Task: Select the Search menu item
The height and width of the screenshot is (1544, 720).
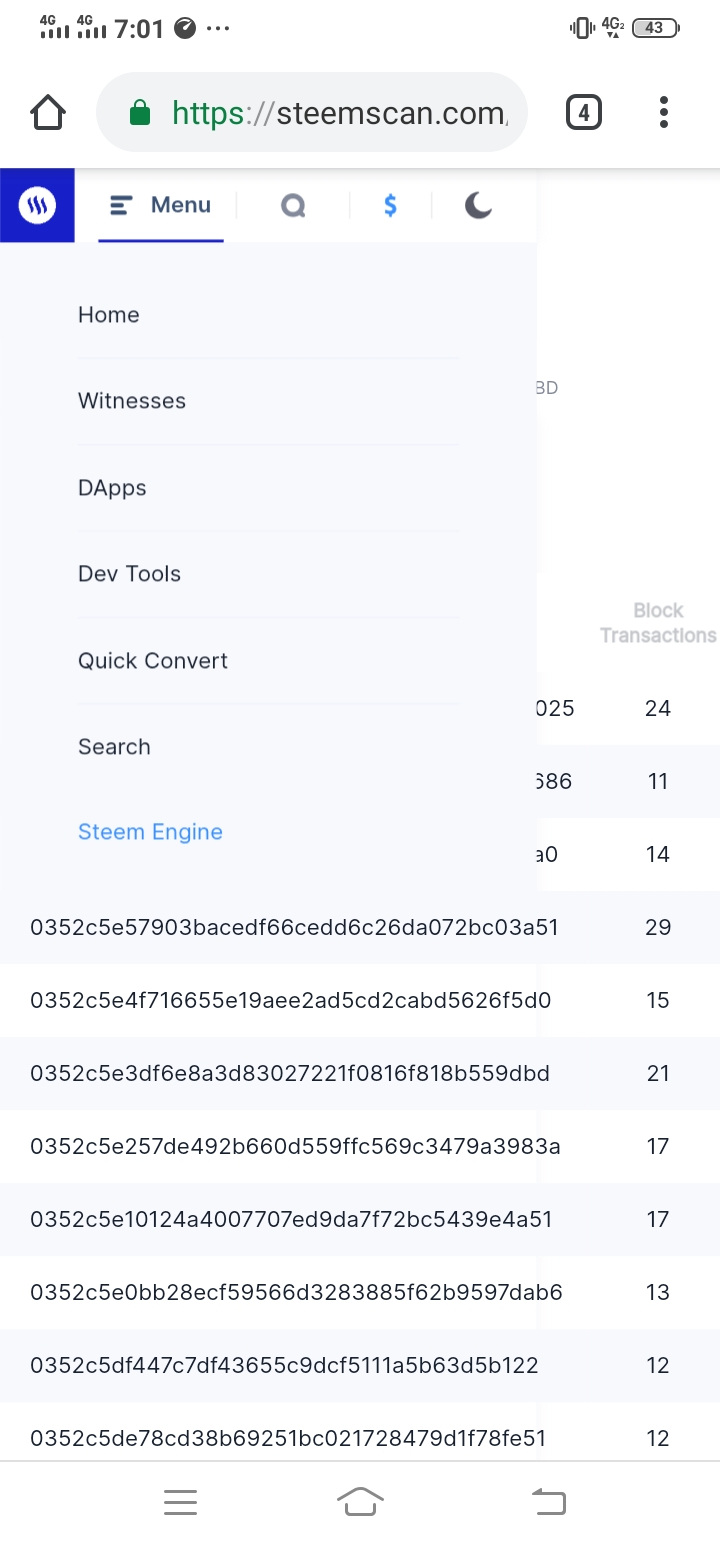Action: coord(114,747)
